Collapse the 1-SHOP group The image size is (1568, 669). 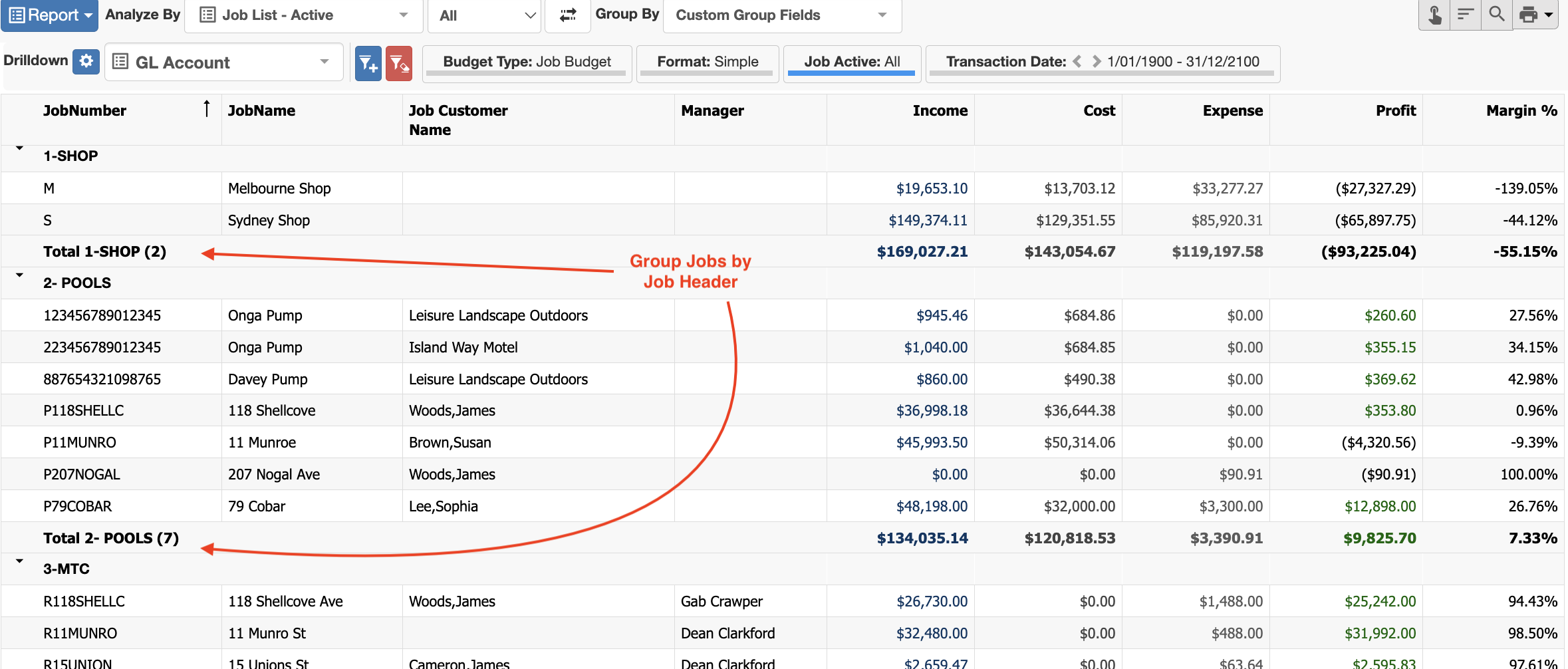(19, 148)
